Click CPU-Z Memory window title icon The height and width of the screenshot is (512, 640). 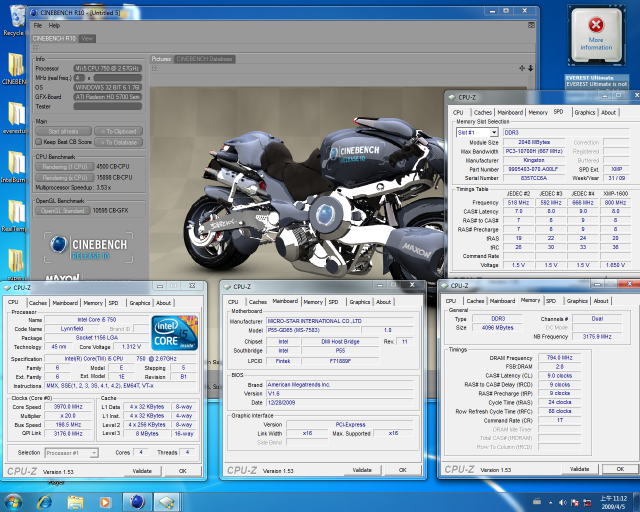click(x=444, y=285)
